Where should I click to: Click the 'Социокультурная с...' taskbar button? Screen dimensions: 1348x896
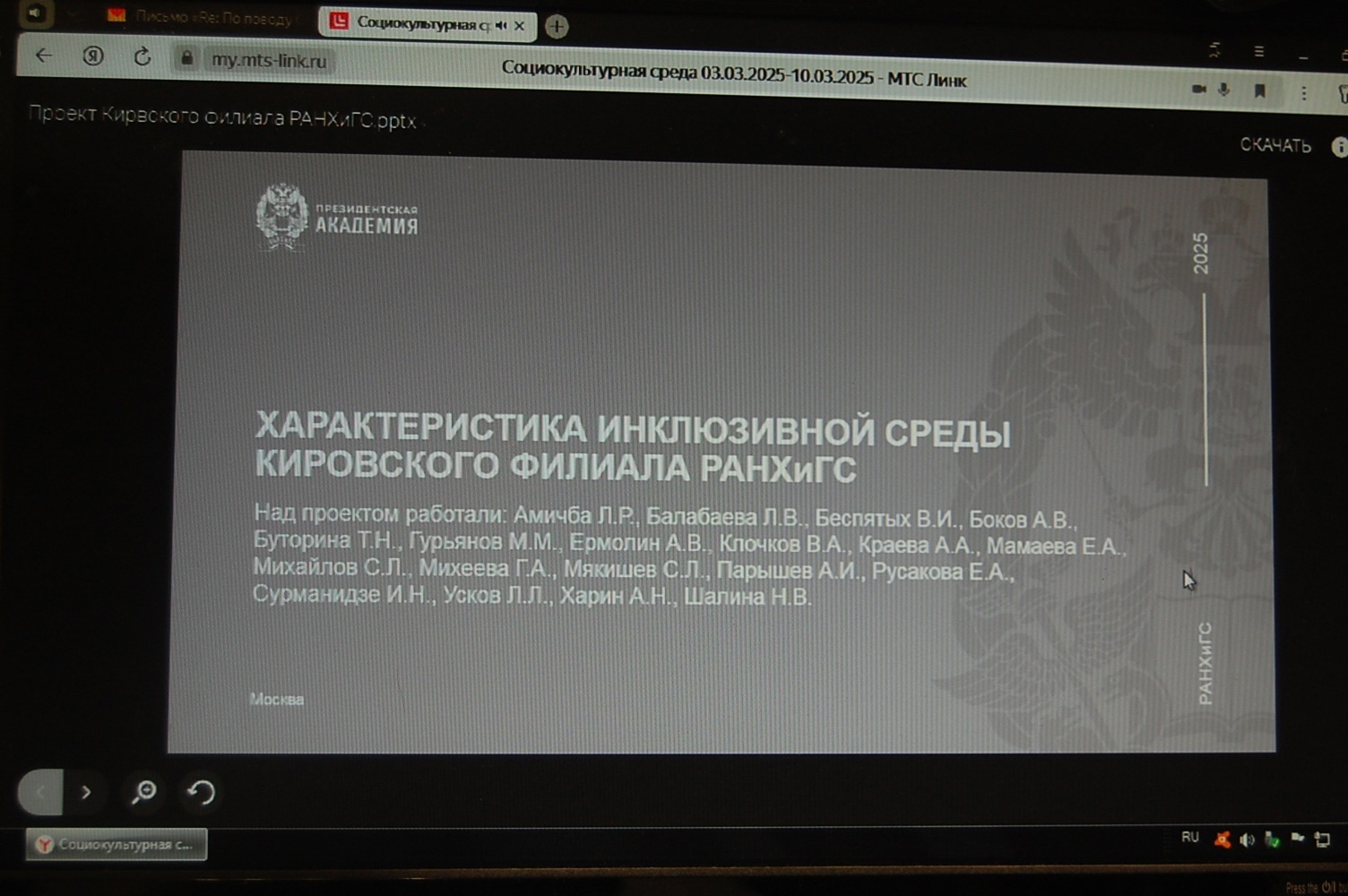(x=117, y=844)
